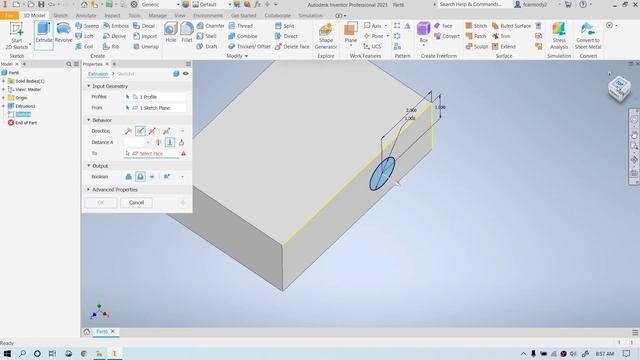Viewport: 640px width, 360px height.
Task: Open the Distance A value dropdown arrow
Action: [x=148, y=142]
